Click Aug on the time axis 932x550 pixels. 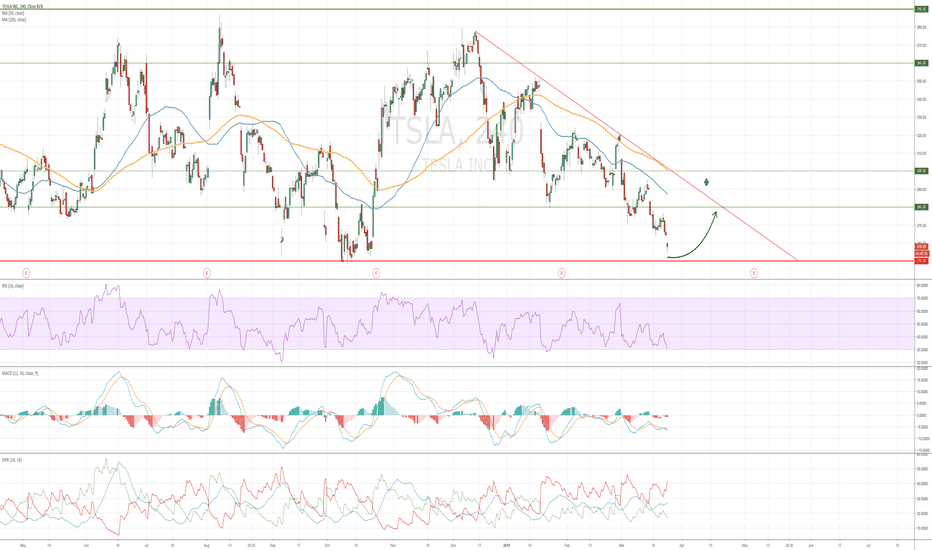coord(207,545)
